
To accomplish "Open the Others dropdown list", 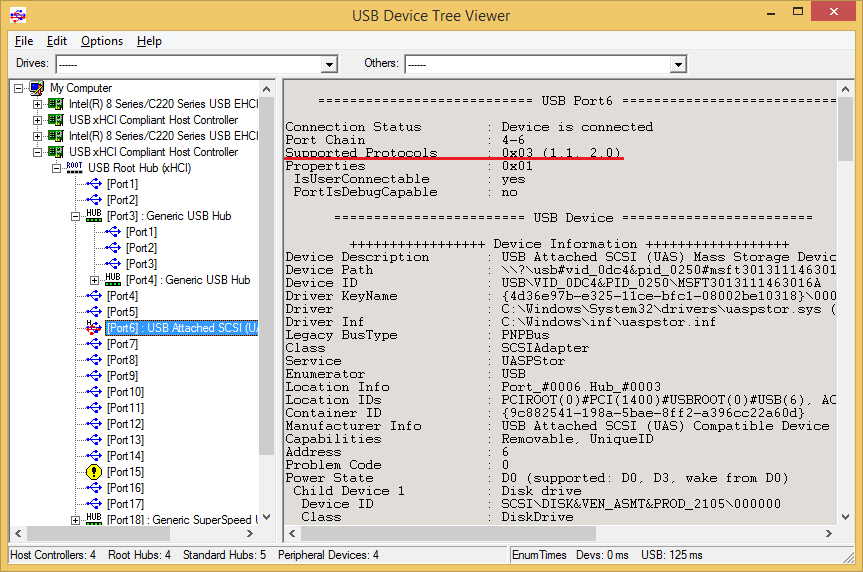I will (x=678, y=64).
